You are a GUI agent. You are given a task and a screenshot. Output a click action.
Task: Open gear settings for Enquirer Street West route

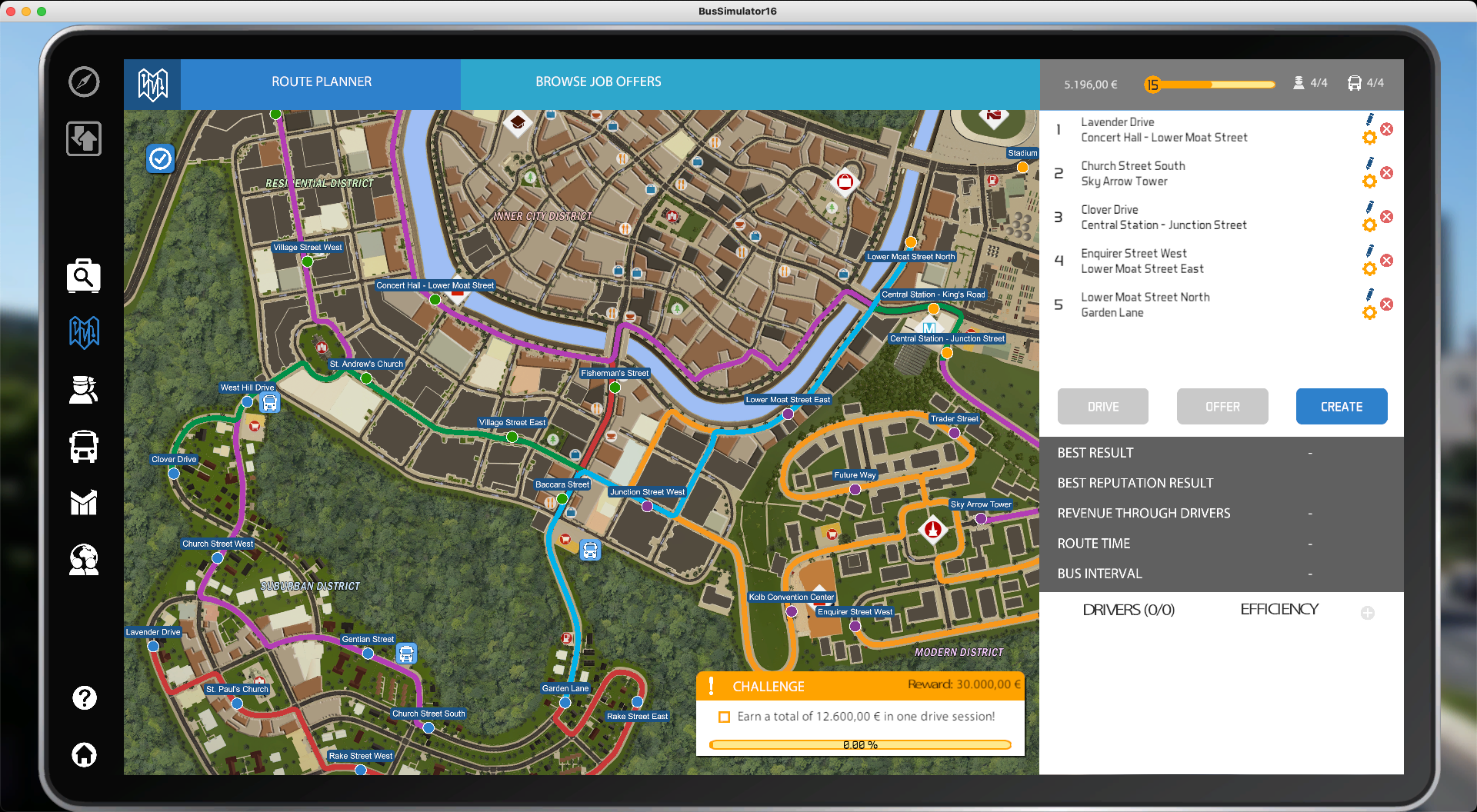click(x=1369, y=269)
